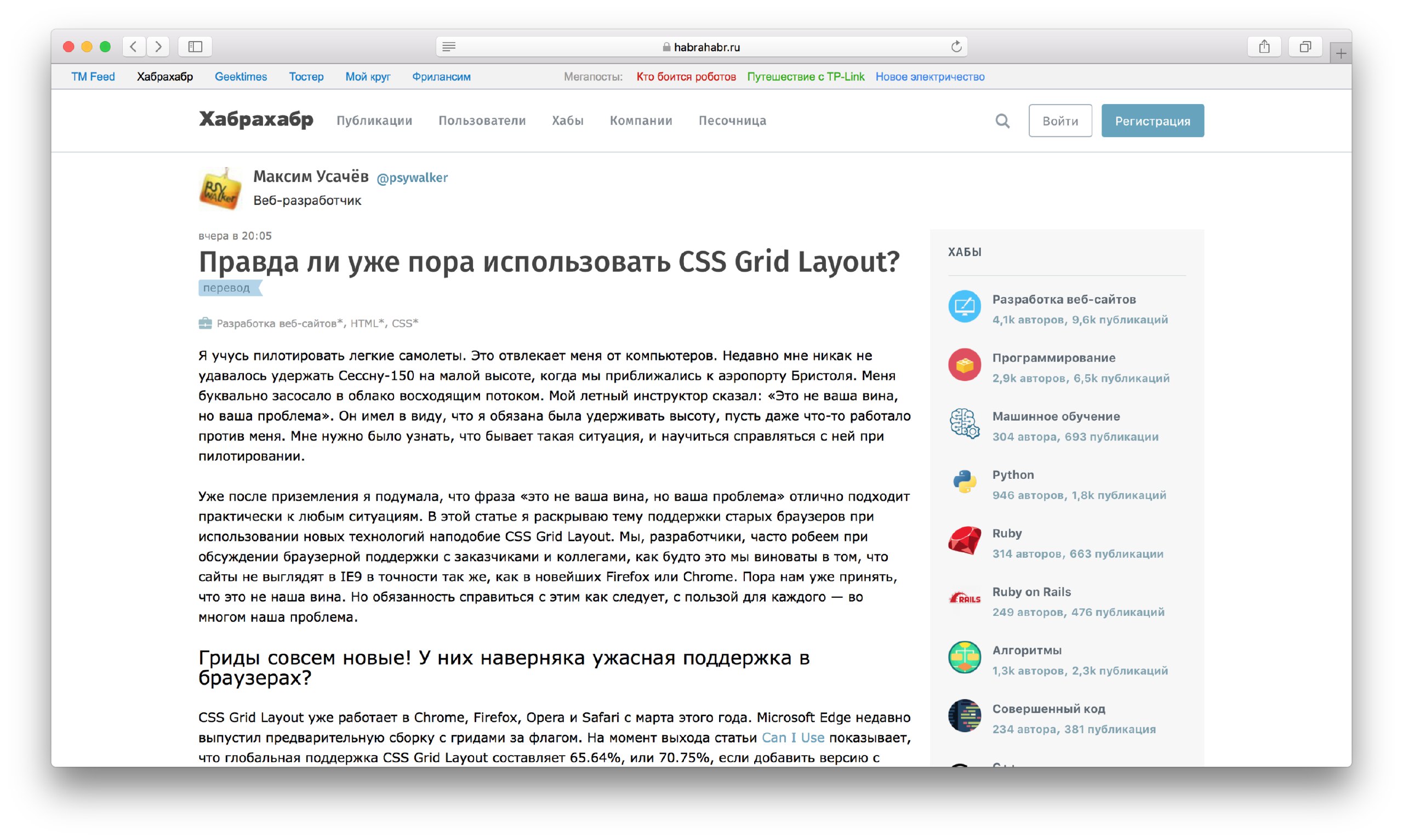This screenshot has width=1403, height=840.
Task: Open Python hub title in sidebar
Action: coord(1013,475)
